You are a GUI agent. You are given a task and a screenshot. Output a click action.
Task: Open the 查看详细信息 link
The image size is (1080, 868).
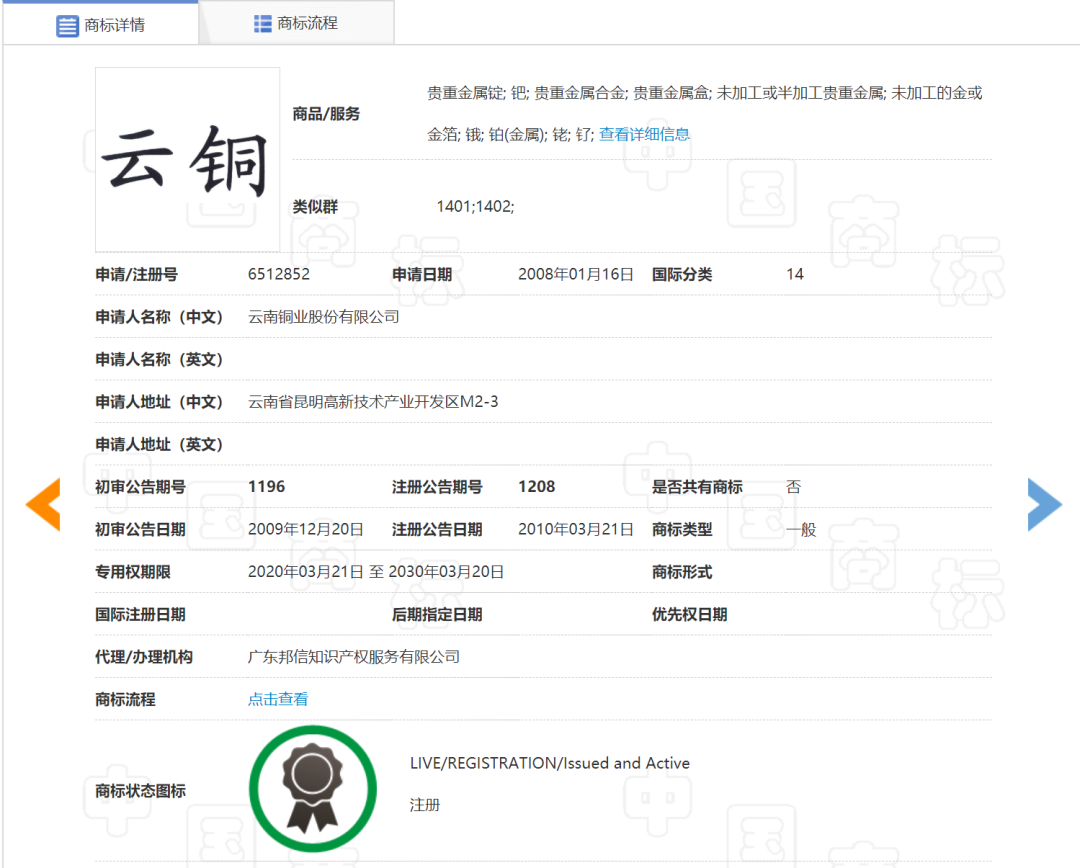click(644, 134)
